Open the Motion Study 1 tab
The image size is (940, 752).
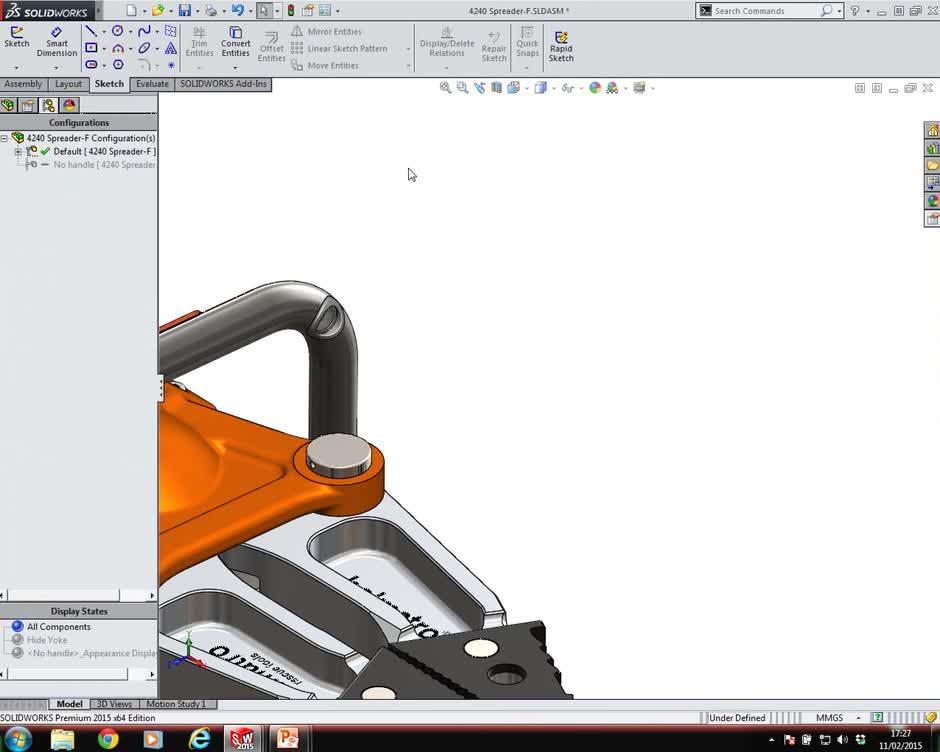pyautogui.click(x=178, y=704)
